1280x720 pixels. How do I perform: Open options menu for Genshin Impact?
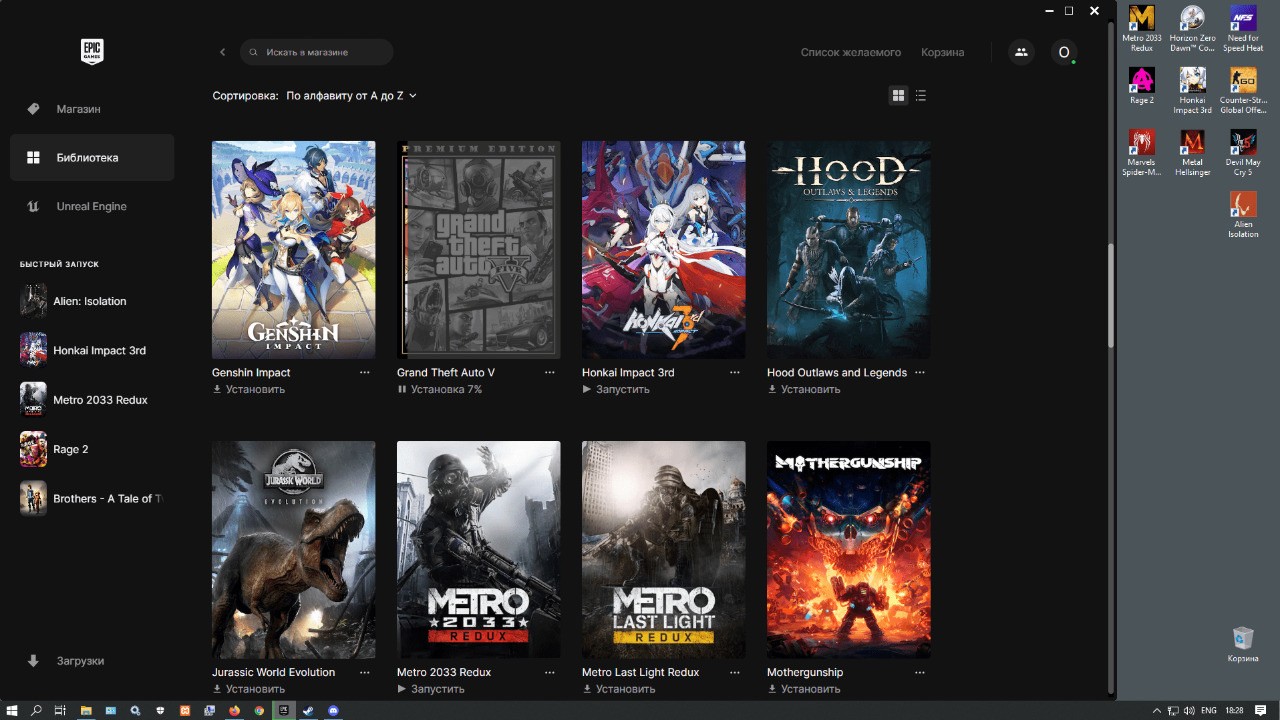[365, 373]
